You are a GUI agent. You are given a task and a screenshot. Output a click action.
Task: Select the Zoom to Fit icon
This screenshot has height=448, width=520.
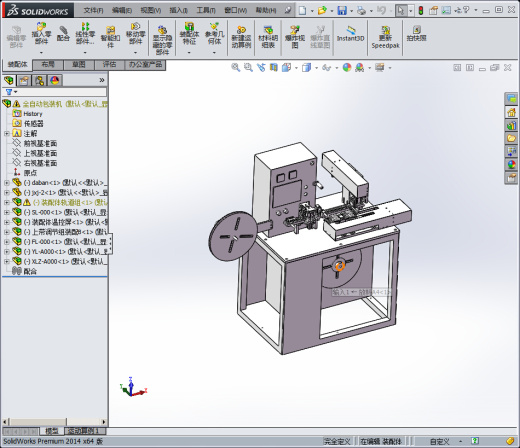click(x=235, y=68)
